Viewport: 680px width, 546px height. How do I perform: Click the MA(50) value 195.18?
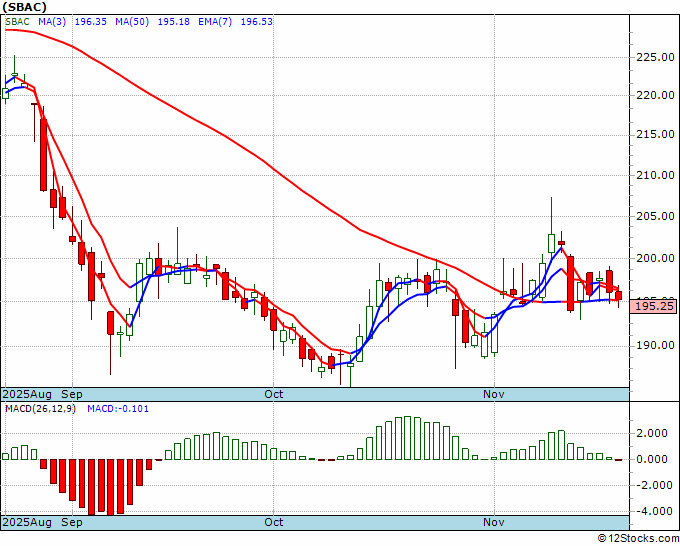point(173,22)
